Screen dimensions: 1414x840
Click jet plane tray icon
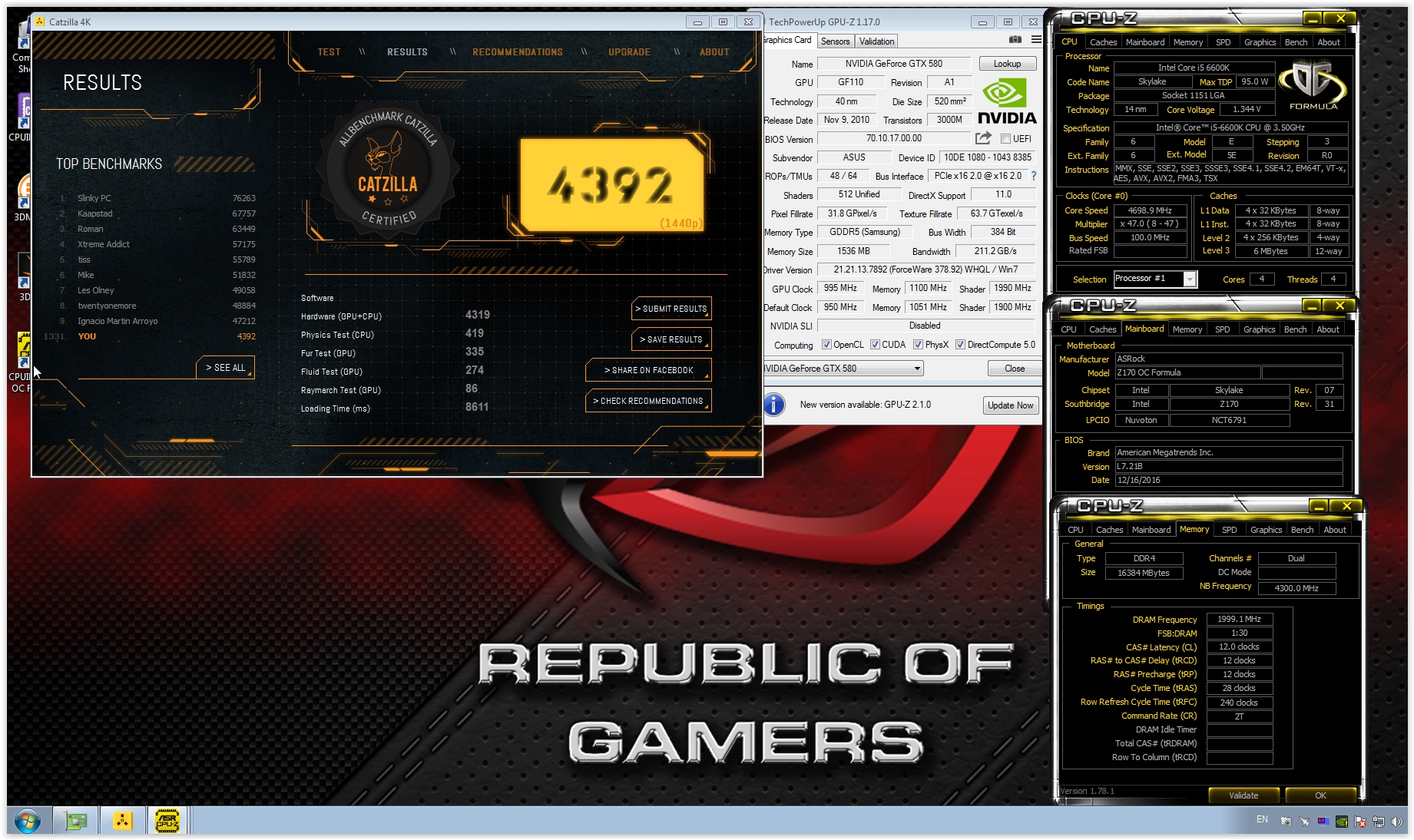[x=1304, y=821]
